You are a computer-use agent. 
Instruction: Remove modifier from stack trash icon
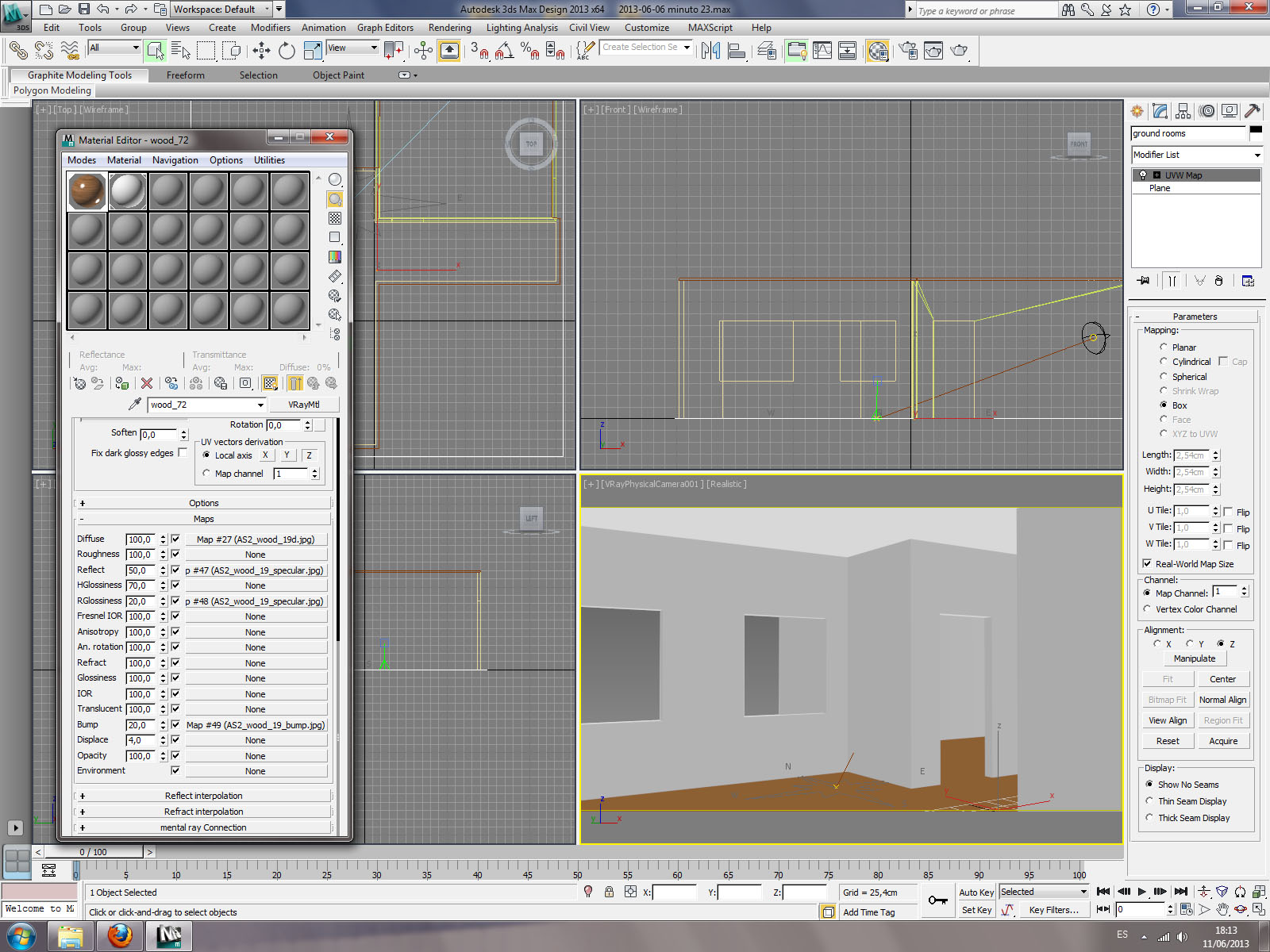pyautogui.click(x=1219, y=281)
